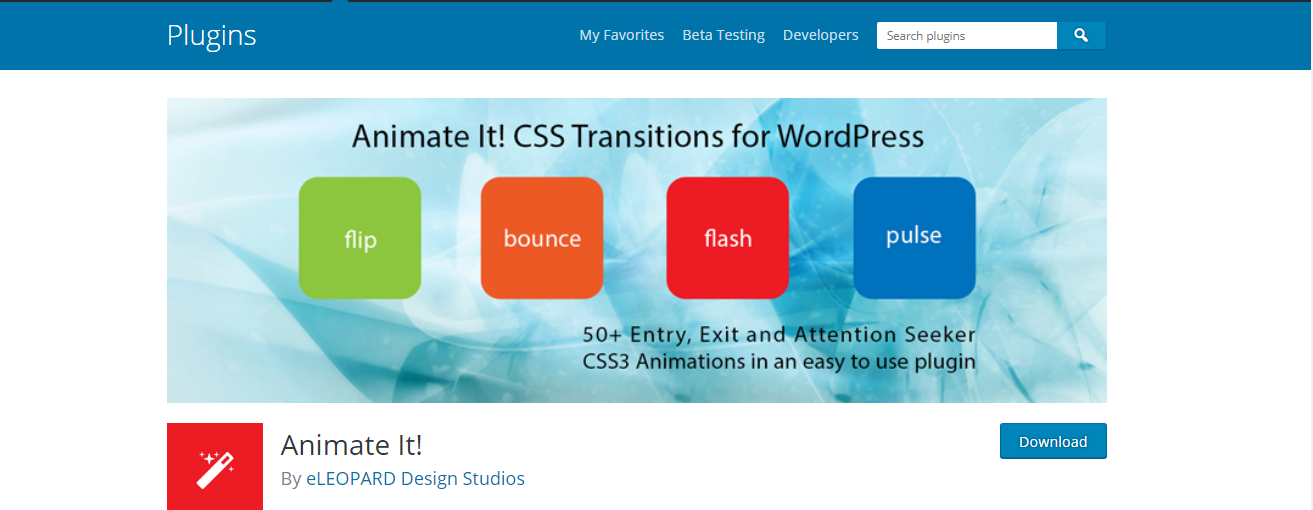The image size is (1313, 510).
Task: Click the Animate It! plugin title
Action: (352, 445)
